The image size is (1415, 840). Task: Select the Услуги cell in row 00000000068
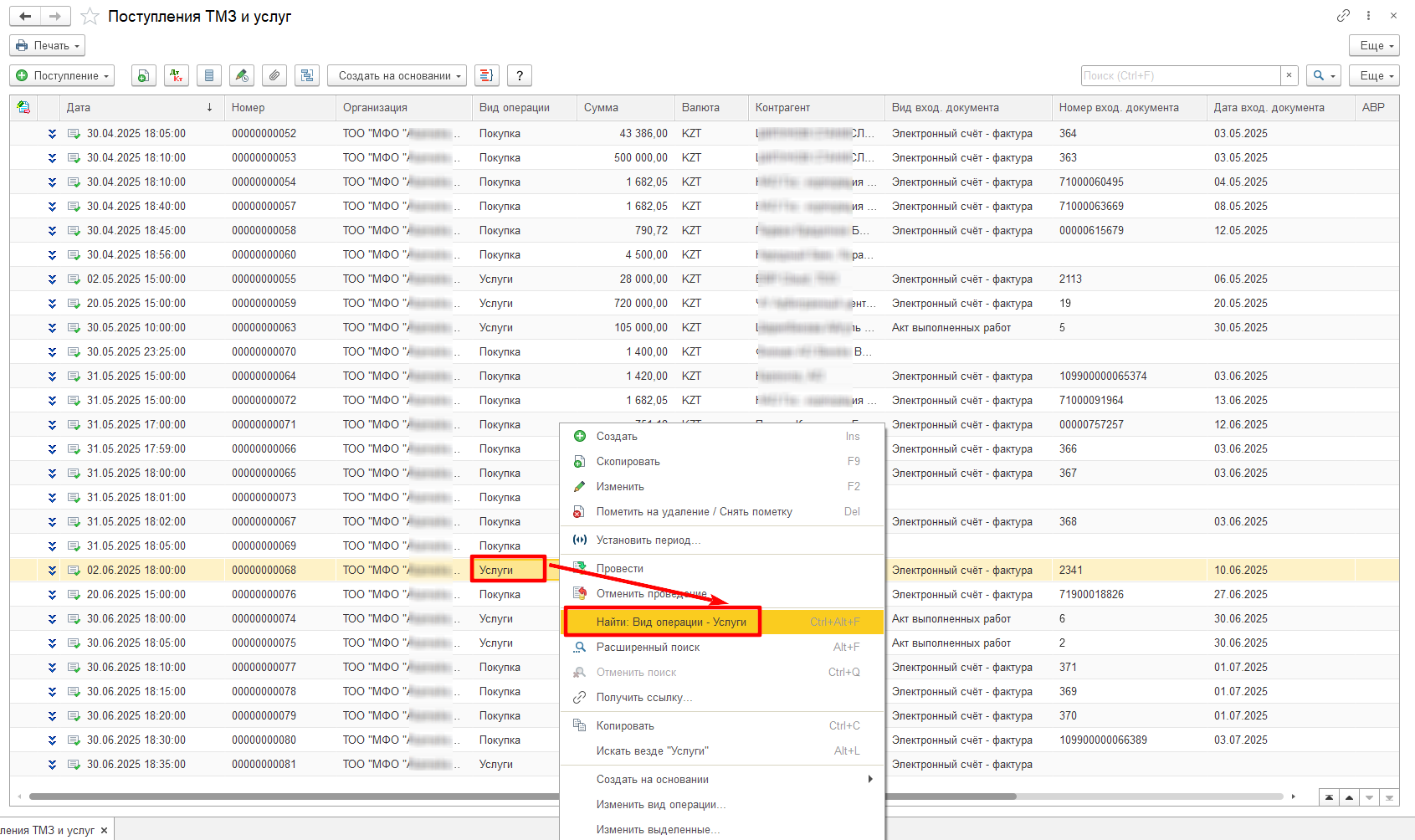pyautogui.click(x=508, y=570)
